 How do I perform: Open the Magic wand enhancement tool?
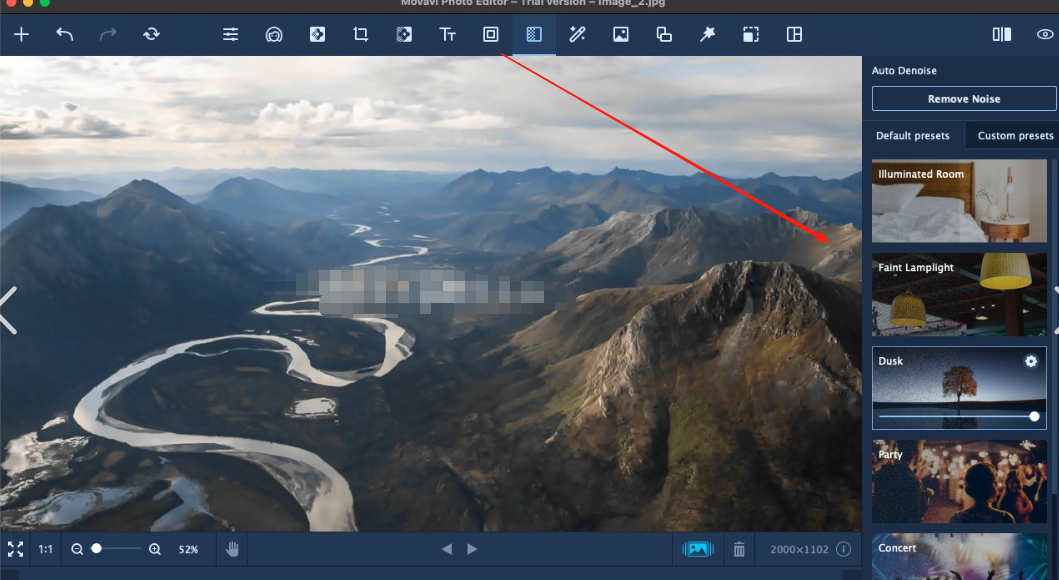(x=577, y=34)
